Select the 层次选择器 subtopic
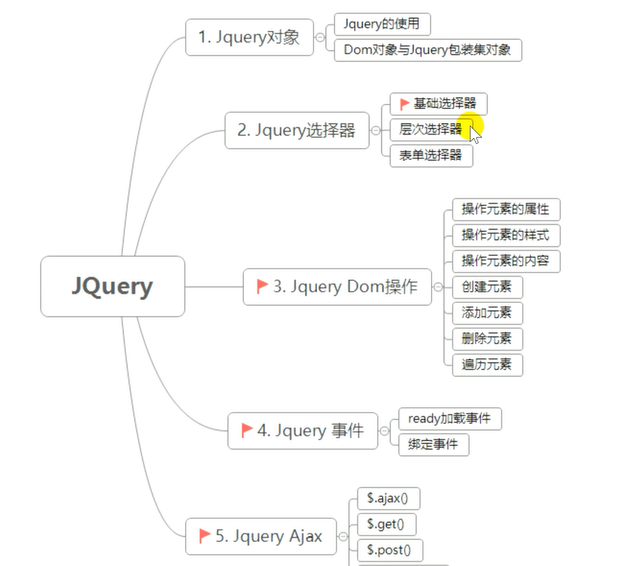 (432, 129)
